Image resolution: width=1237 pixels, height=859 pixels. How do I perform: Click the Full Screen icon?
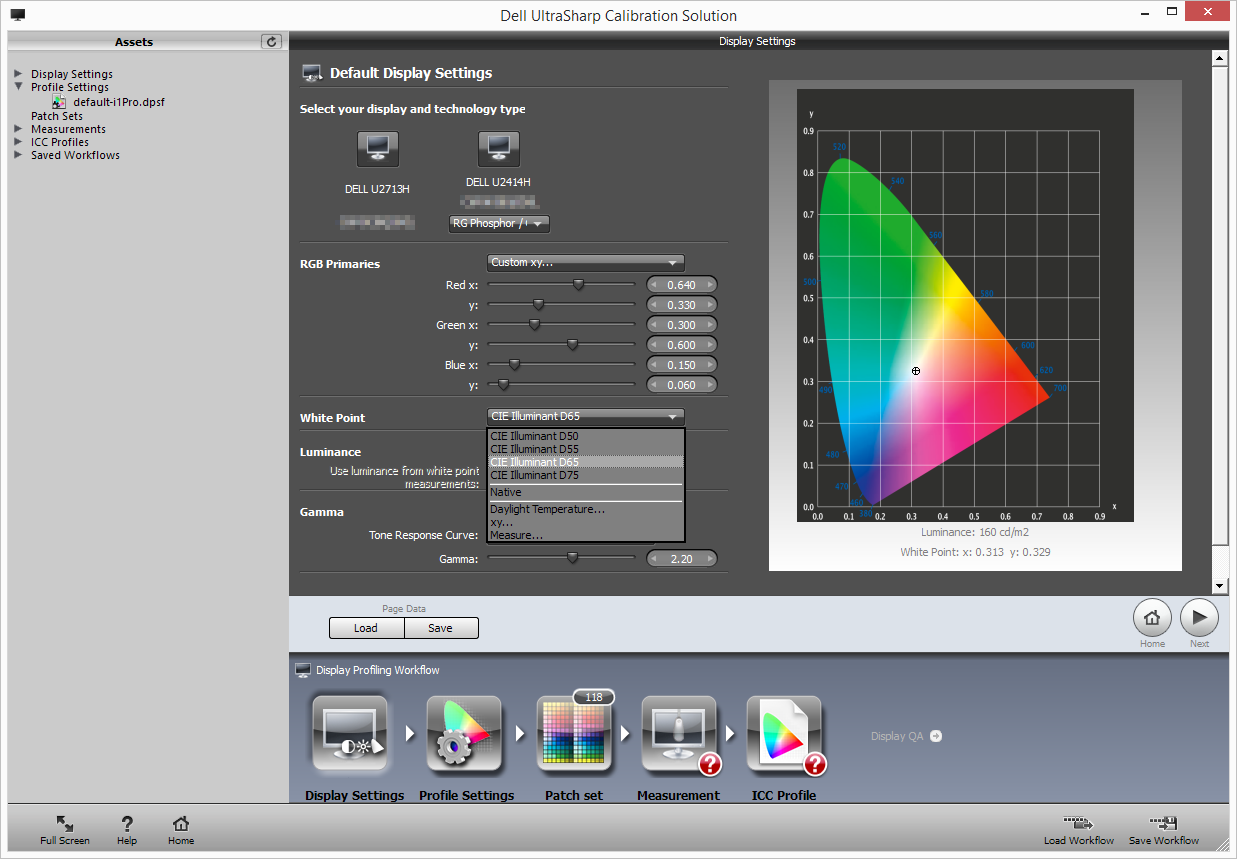pos(65,824)
